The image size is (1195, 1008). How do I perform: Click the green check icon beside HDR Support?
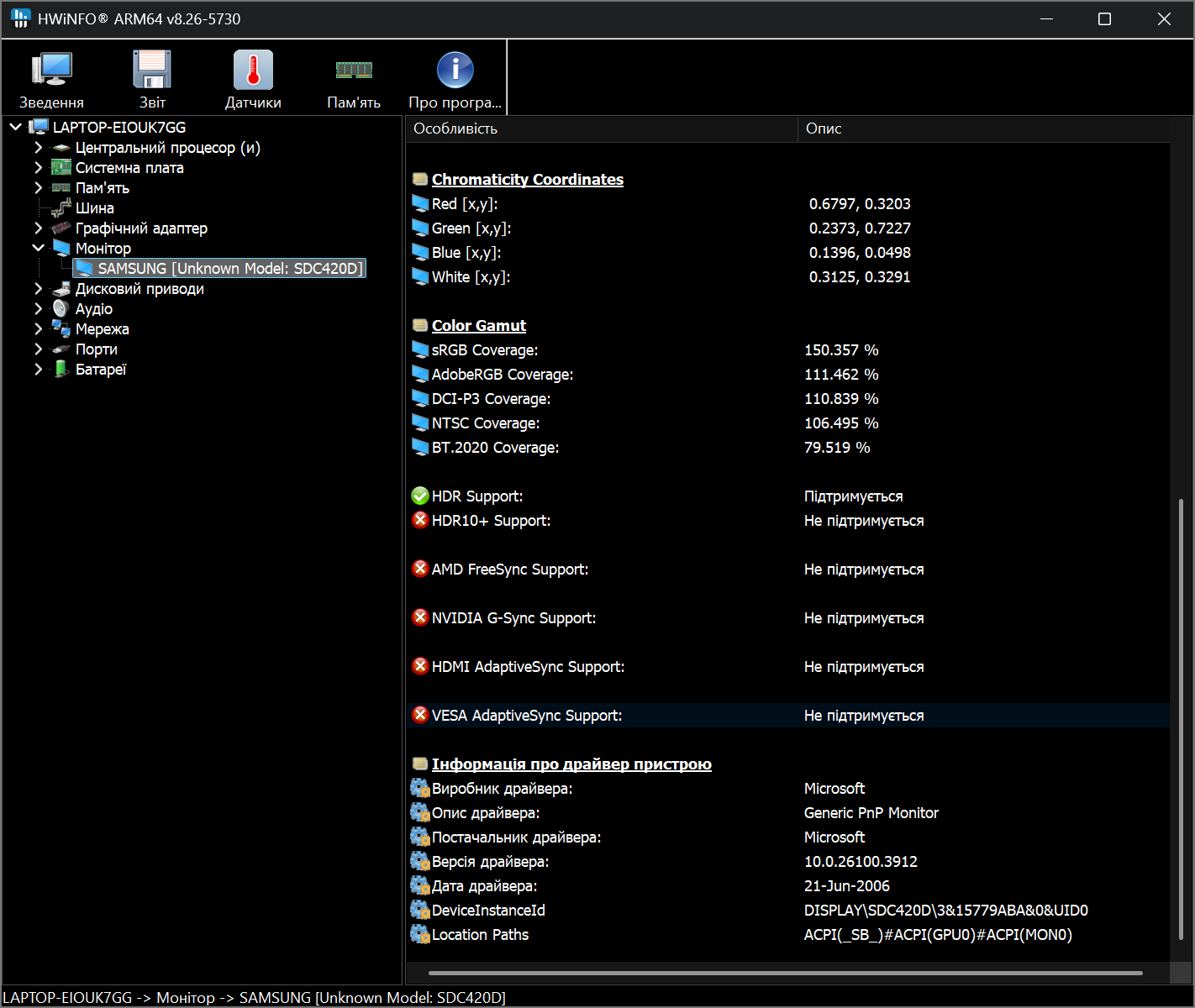tap(420, 496)
